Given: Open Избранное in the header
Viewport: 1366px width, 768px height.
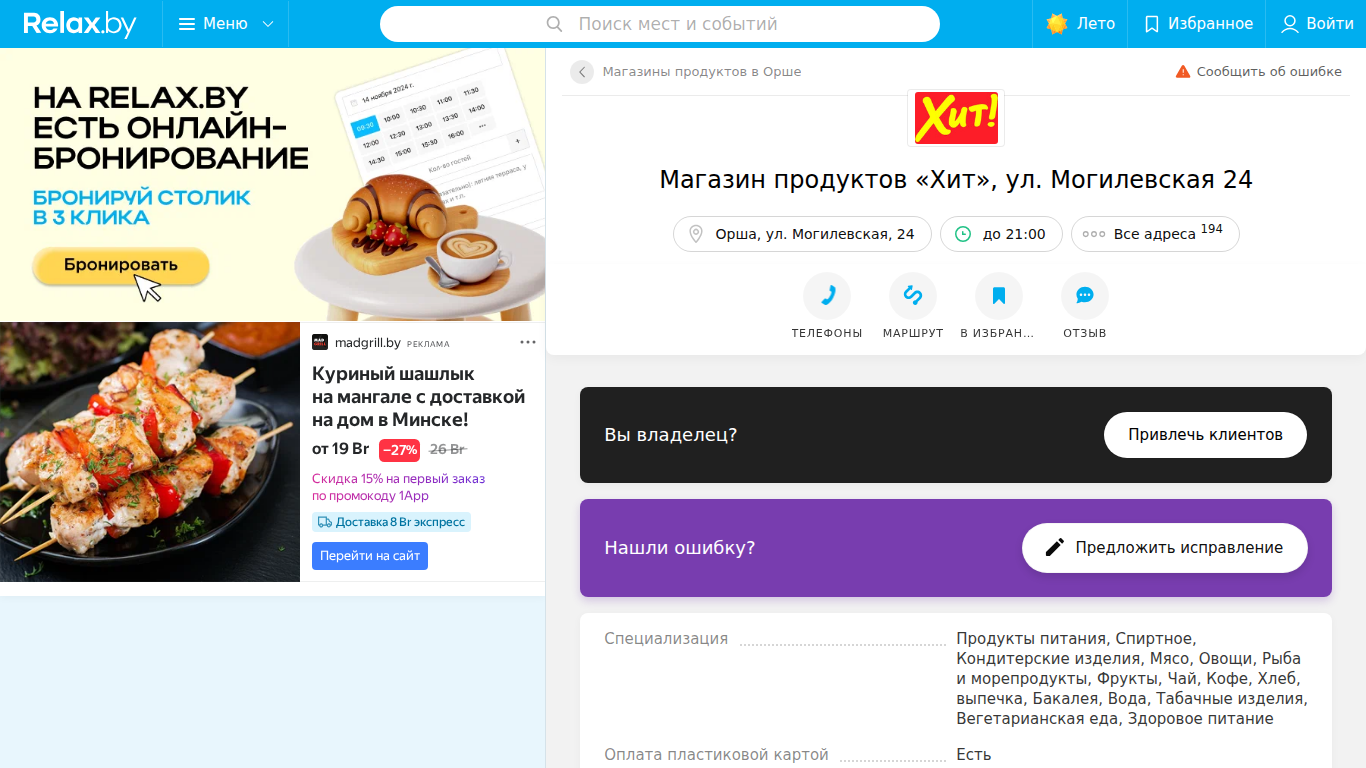Looking at the screenshot, I should pos(1198,24).
